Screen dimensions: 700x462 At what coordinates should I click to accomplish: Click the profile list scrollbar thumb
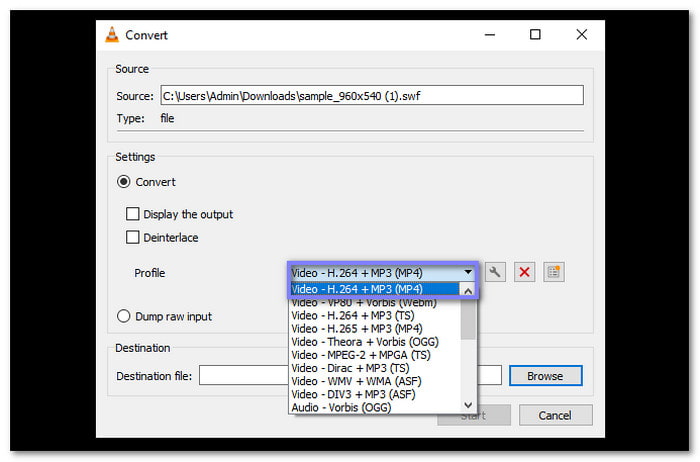[x=468, y=319]
